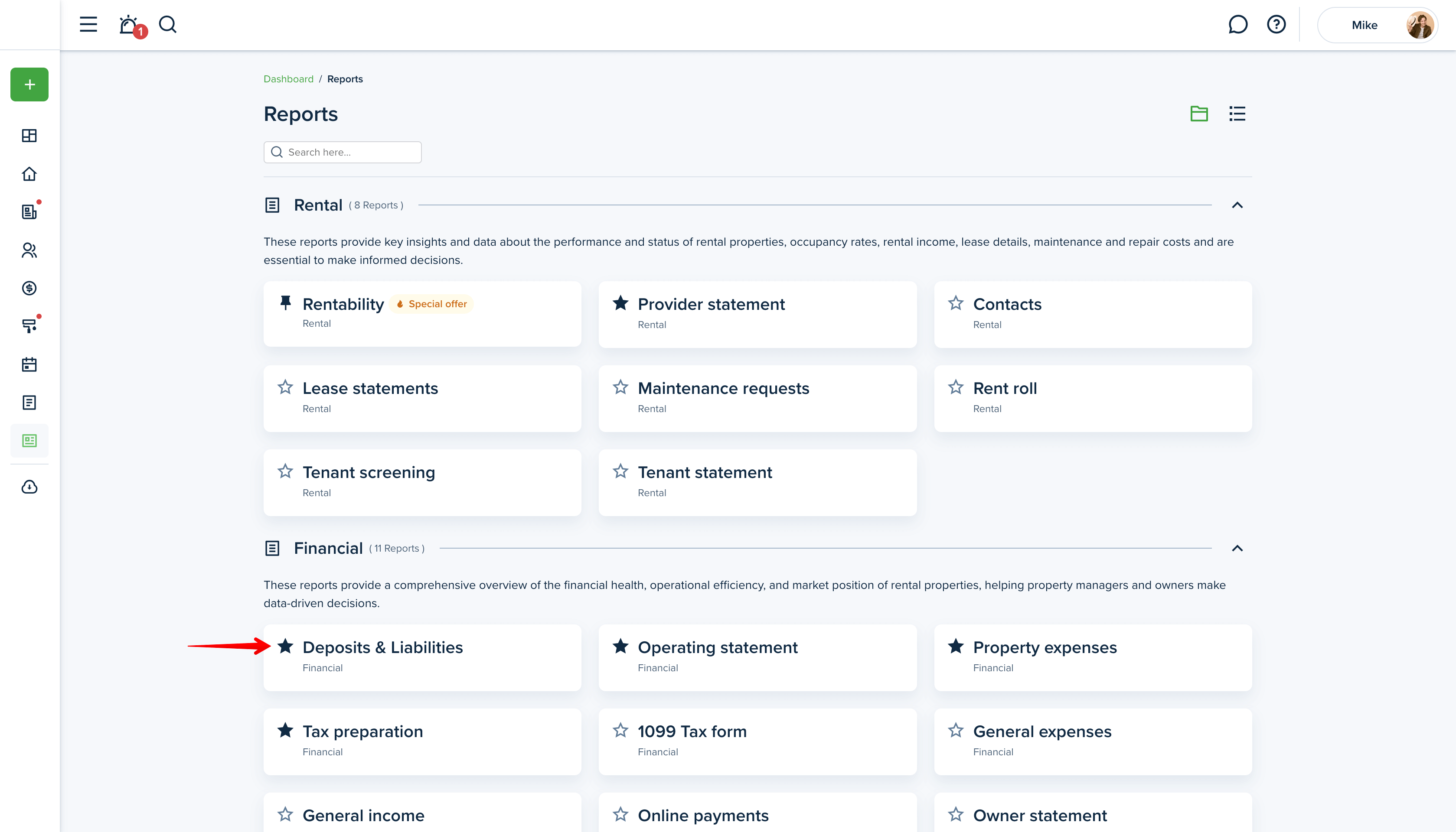Screen dimensions: 1456x832
Task: Open the maintenance paint roller sidebar icon
Action: 29,326
